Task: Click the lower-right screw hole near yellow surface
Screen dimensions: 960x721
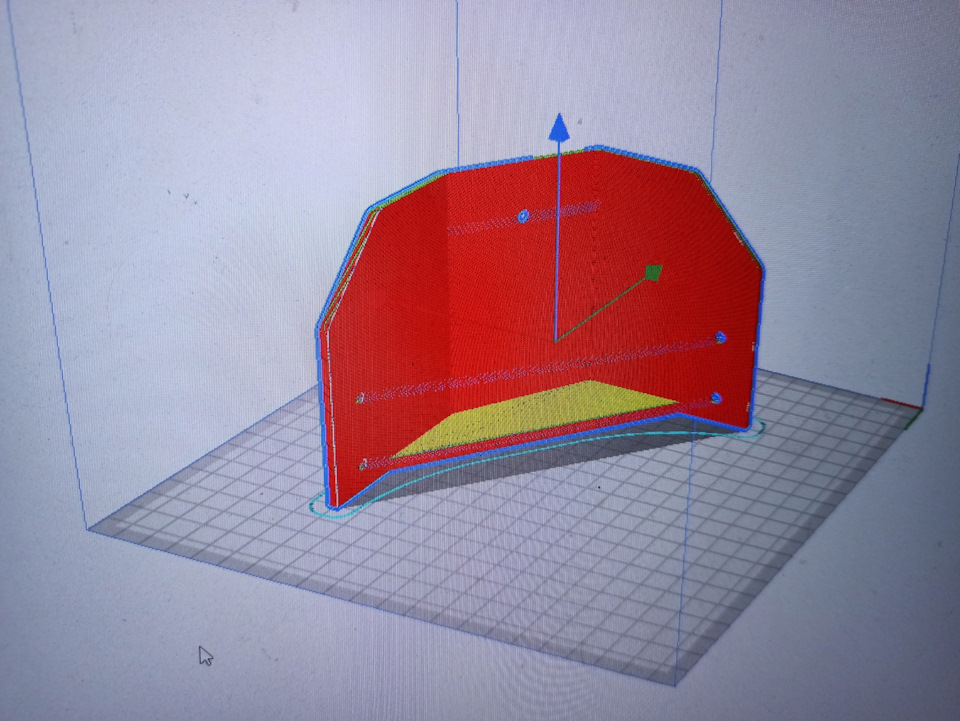Action: pyautogui.click(x=716, y=398)
